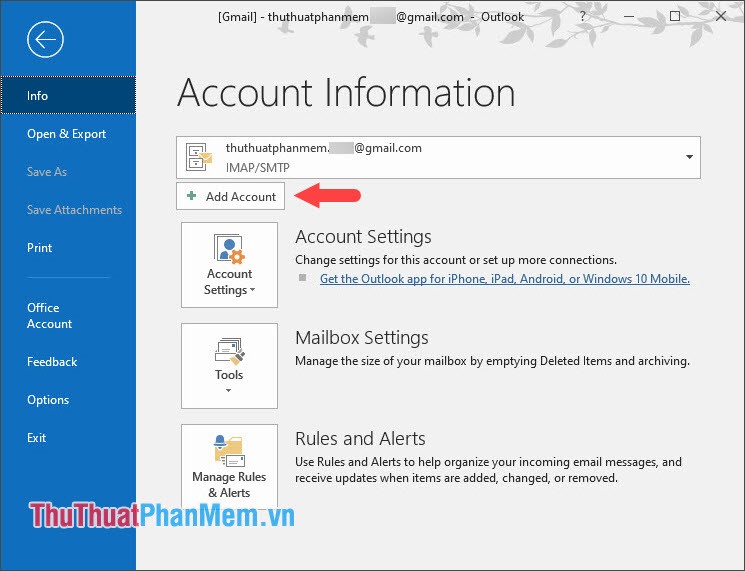Click the Add Account button

point(230,196)
